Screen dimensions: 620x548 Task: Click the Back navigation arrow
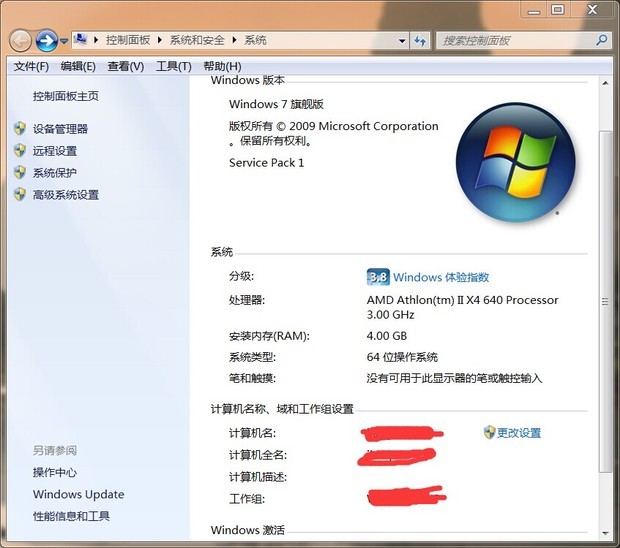pos(21,40)
